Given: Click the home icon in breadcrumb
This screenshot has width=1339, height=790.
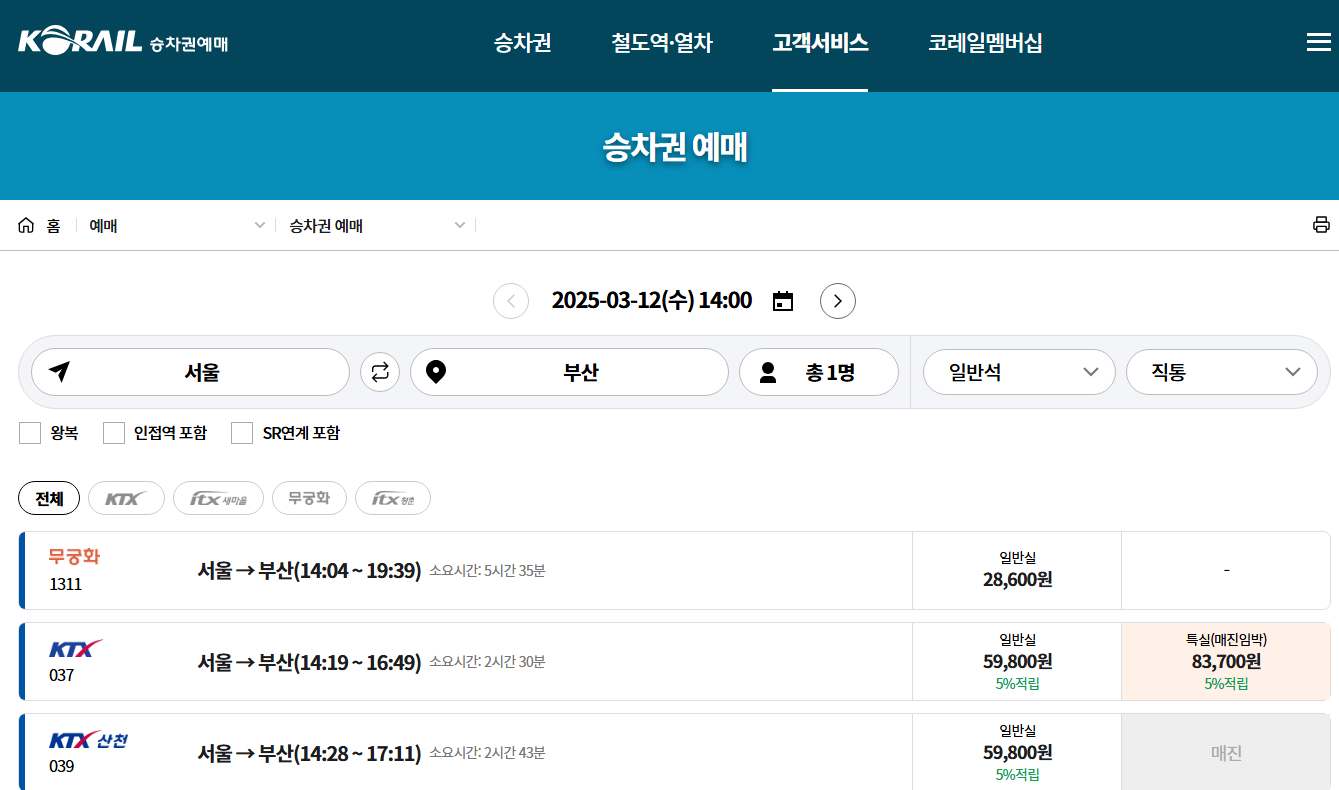Looking at the screenshot, I should tap(26, 225).
